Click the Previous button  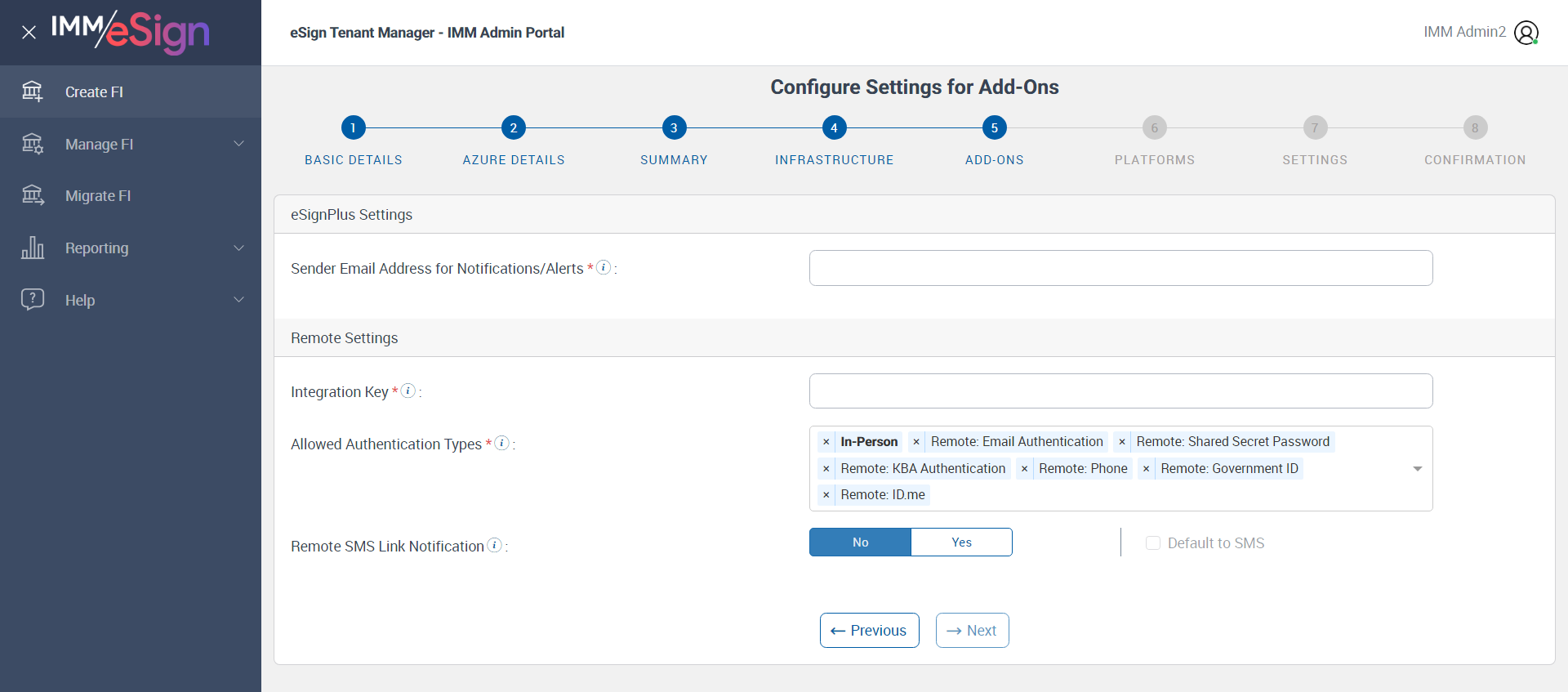click(x=869, y=630)
